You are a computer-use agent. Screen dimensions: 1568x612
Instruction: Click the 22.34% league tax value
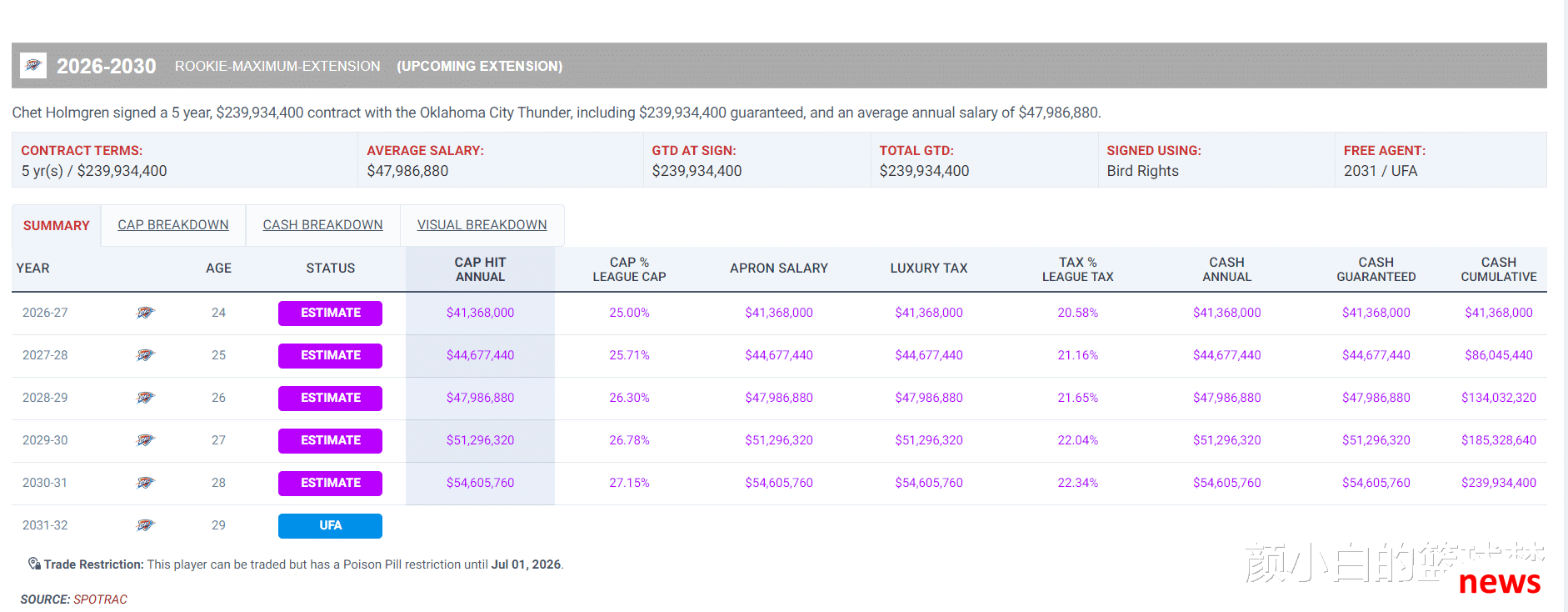click(x=1077, y=483)
